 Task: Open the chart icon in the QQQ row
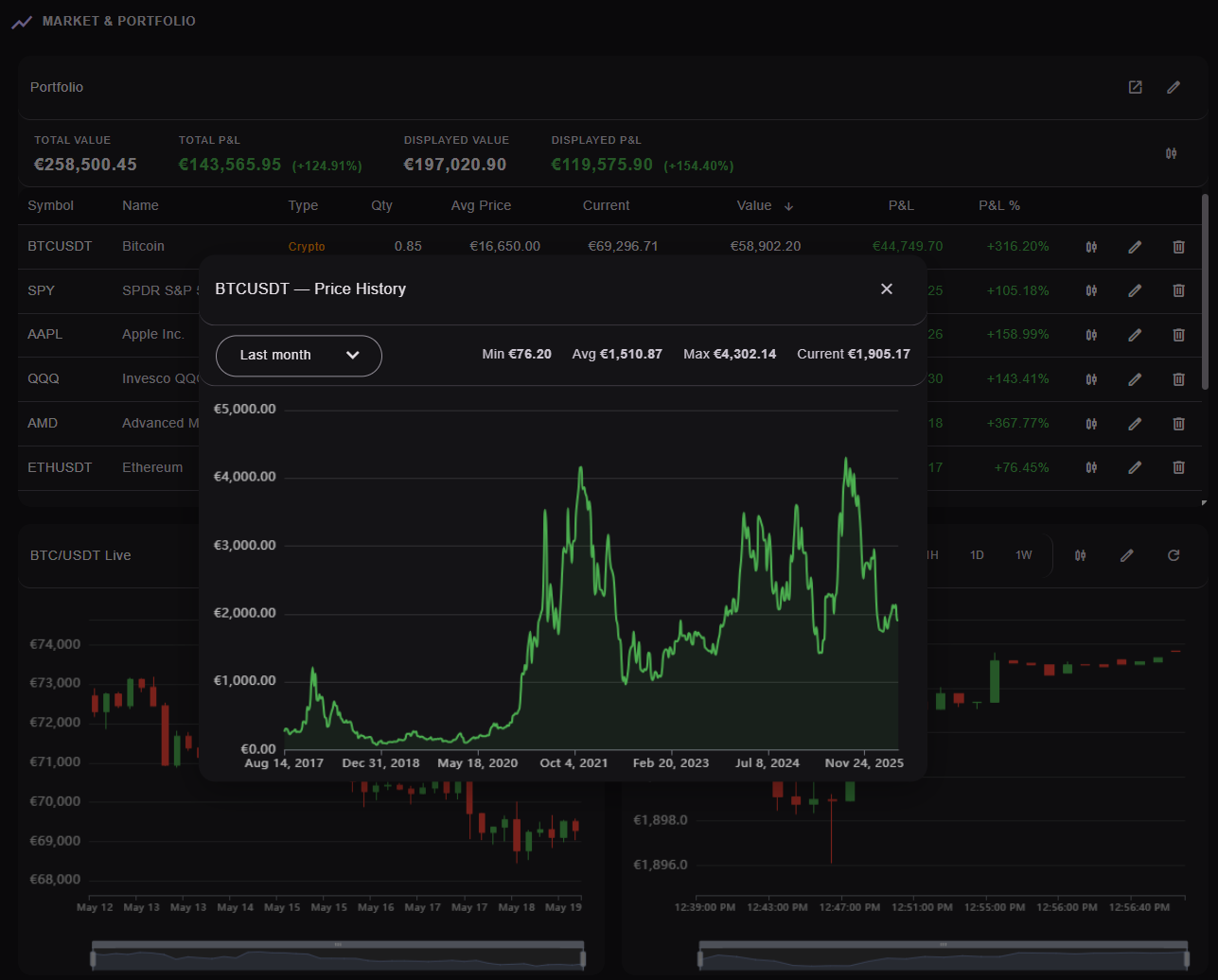(1091, 378)
